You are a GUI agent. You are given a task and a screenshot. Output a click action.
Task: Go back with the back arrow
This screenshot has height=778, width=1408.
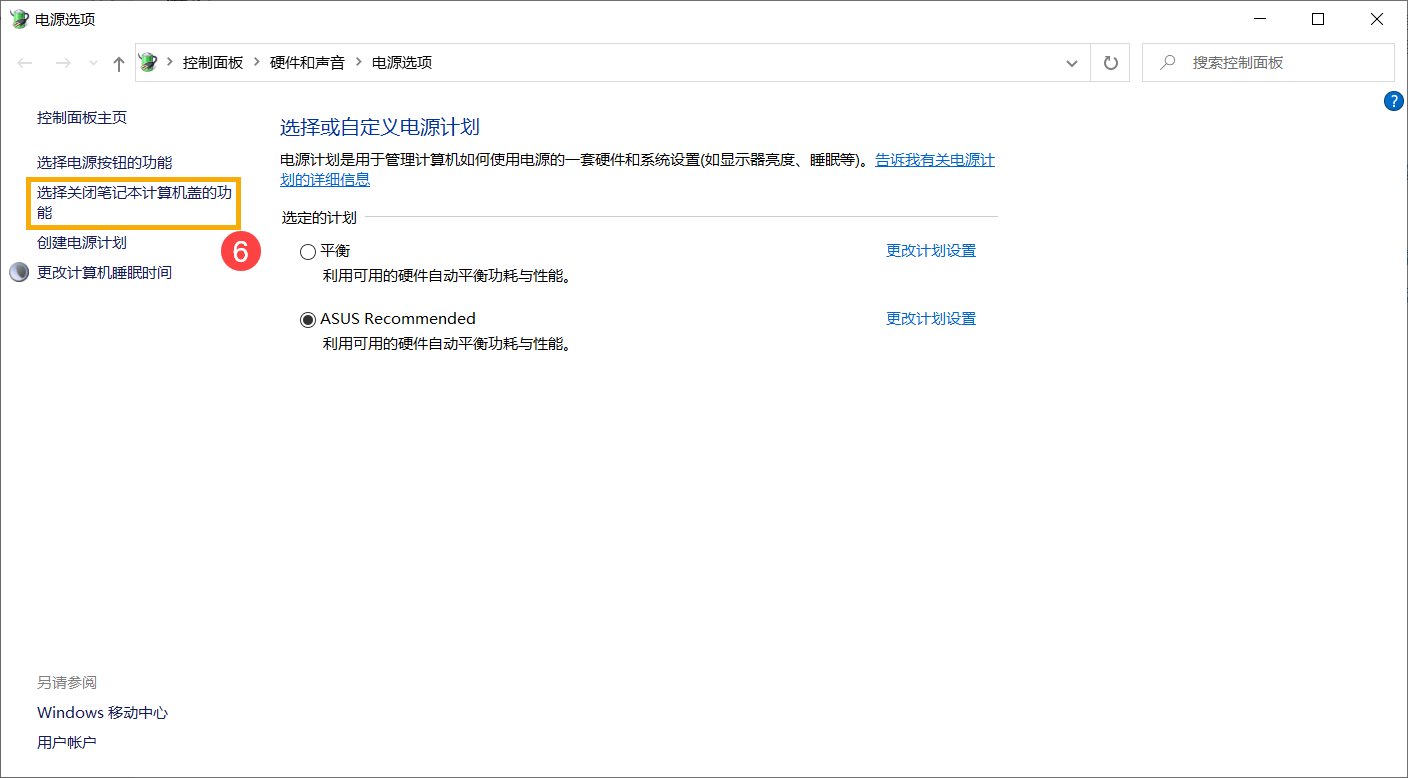point(26,63)
